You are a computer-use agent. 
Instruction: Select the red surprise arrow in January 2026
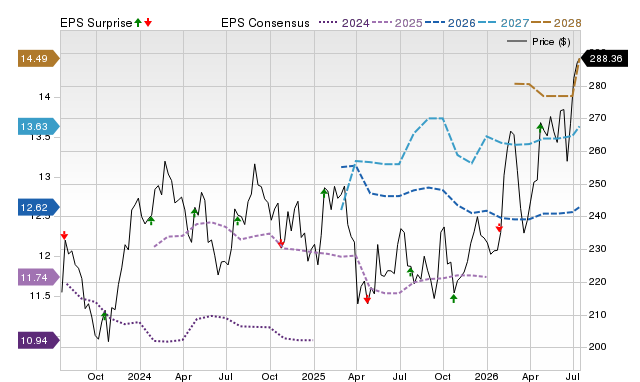pos(499,228)
